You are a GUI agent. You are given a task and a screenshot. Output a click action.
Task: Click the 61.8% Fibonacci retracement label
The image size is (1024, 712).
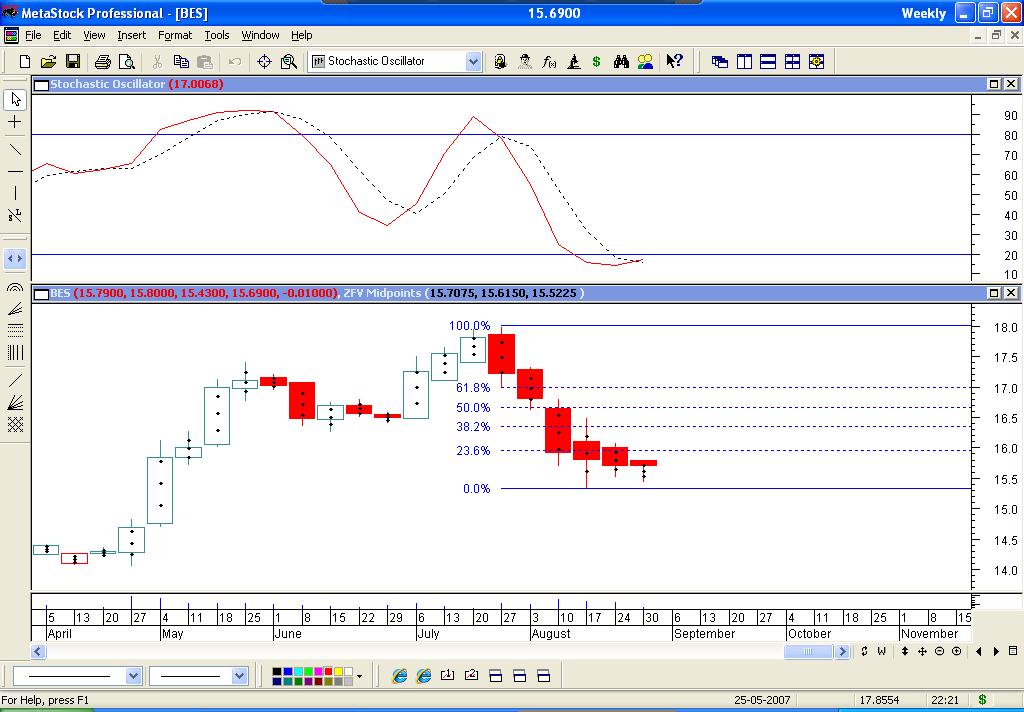click(473, 388)
